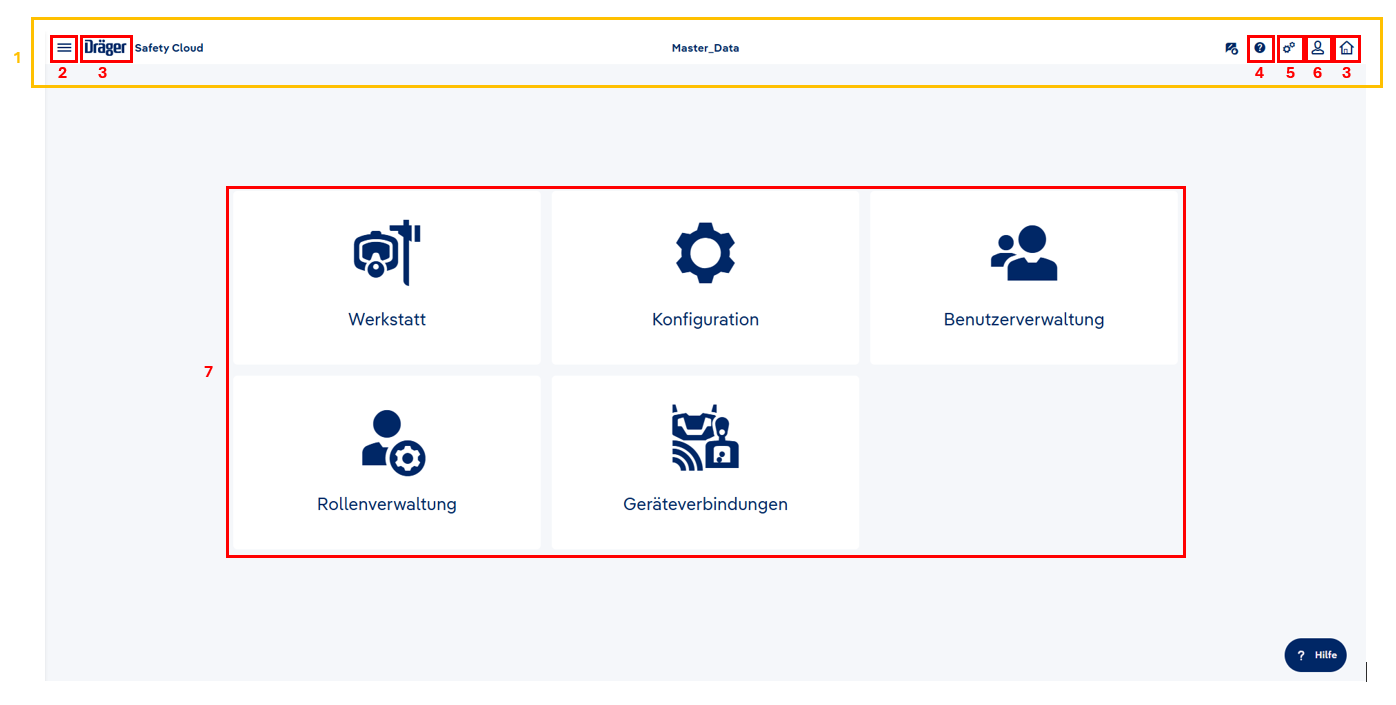Viewport: 1396px width, 705px height.
Task: Click the header icon left of the question mark
Action: pyautogui.click(x=1232, y=48)
